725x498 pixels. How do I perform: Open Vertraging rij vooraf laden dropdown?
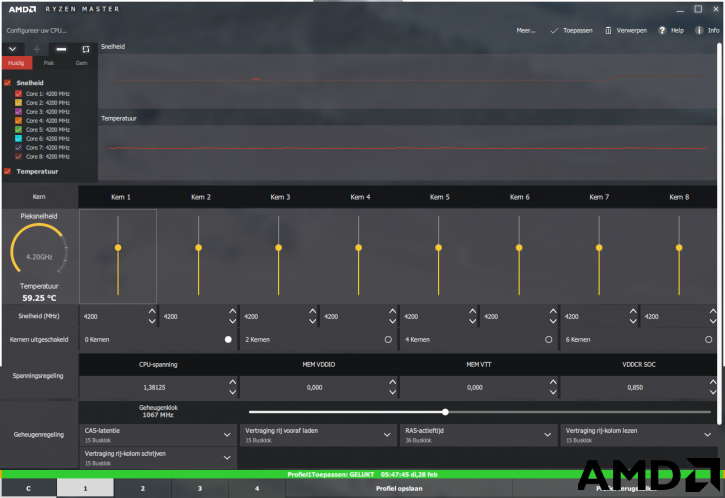[318, 435]
